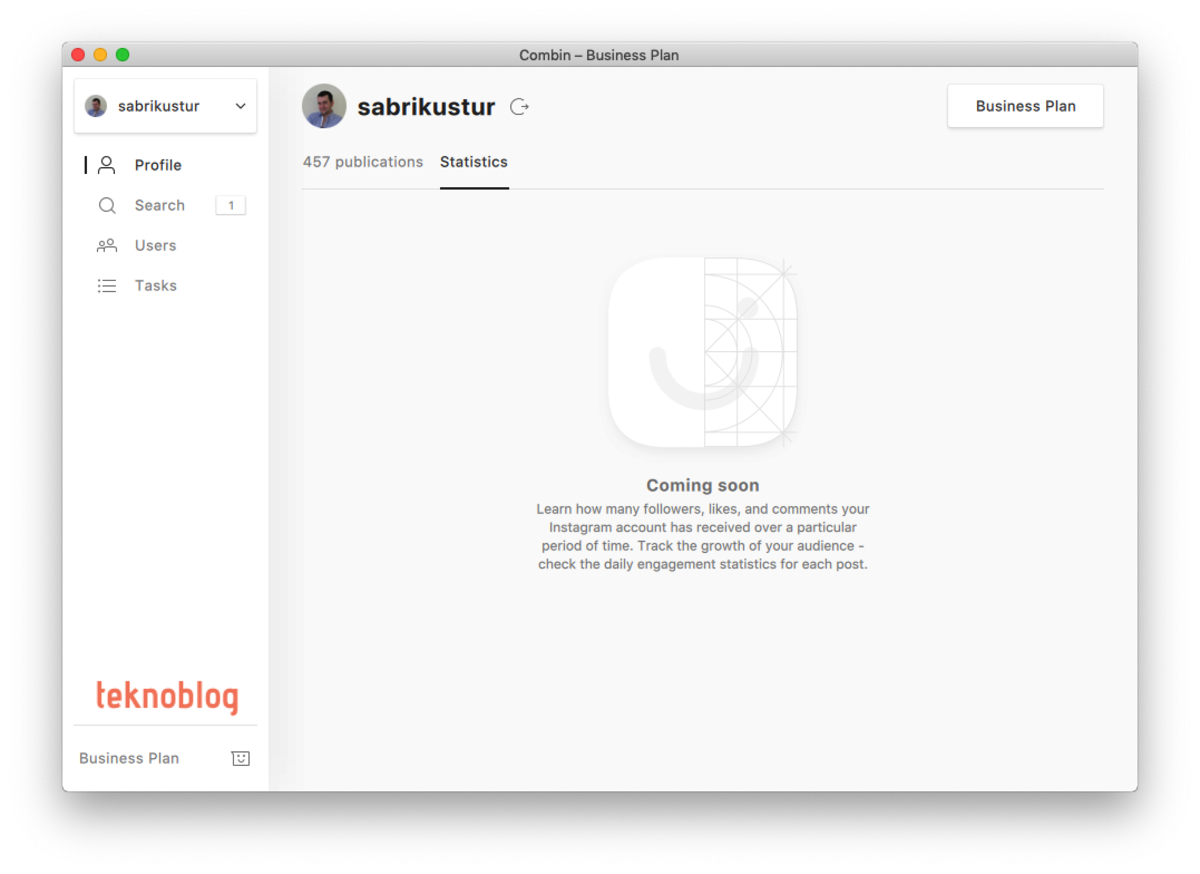
Task: Click the Business Plan button at top right
Action: 1025,106
